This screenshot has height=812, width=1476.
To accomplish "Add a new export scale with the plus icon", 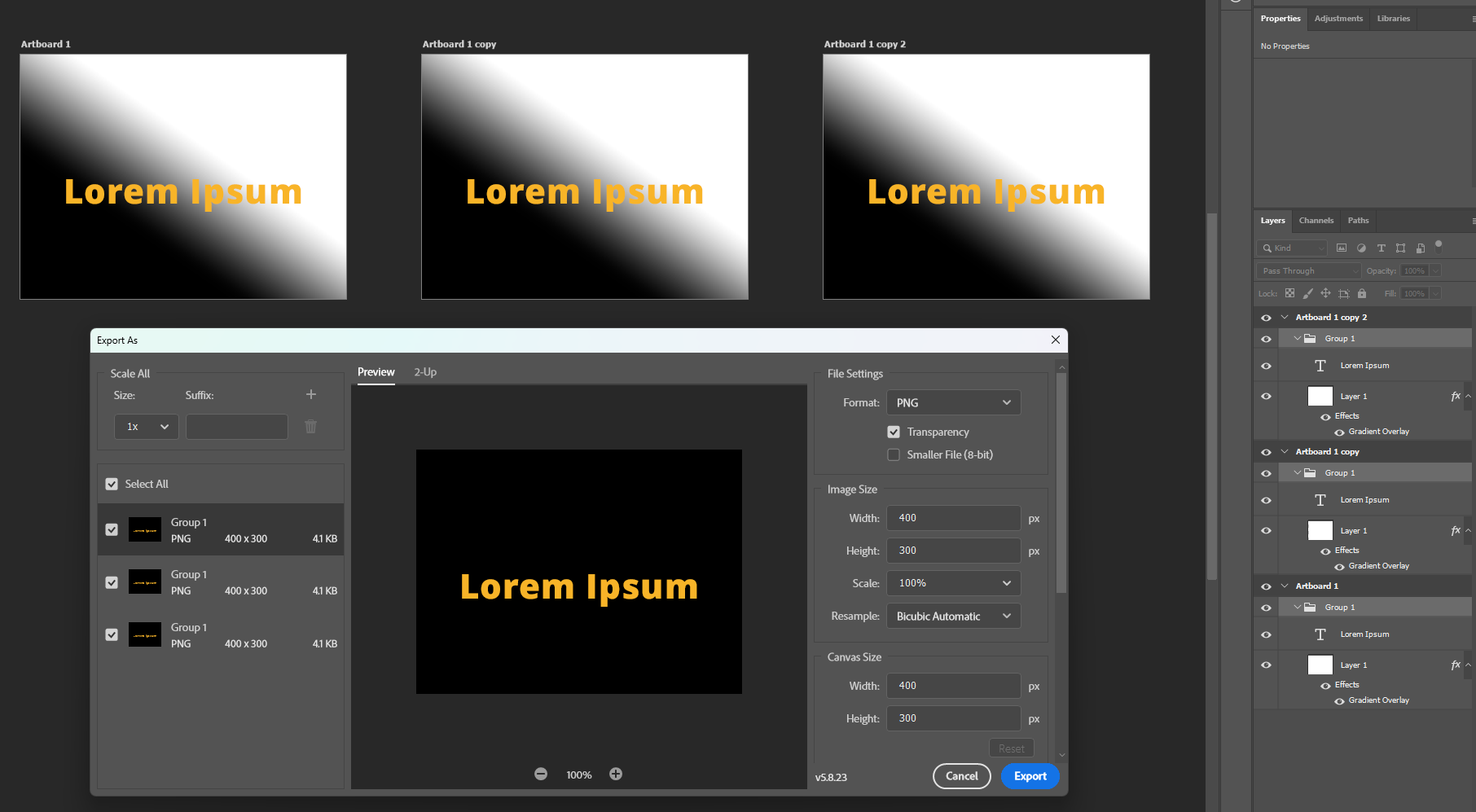I will pos(310,393).
